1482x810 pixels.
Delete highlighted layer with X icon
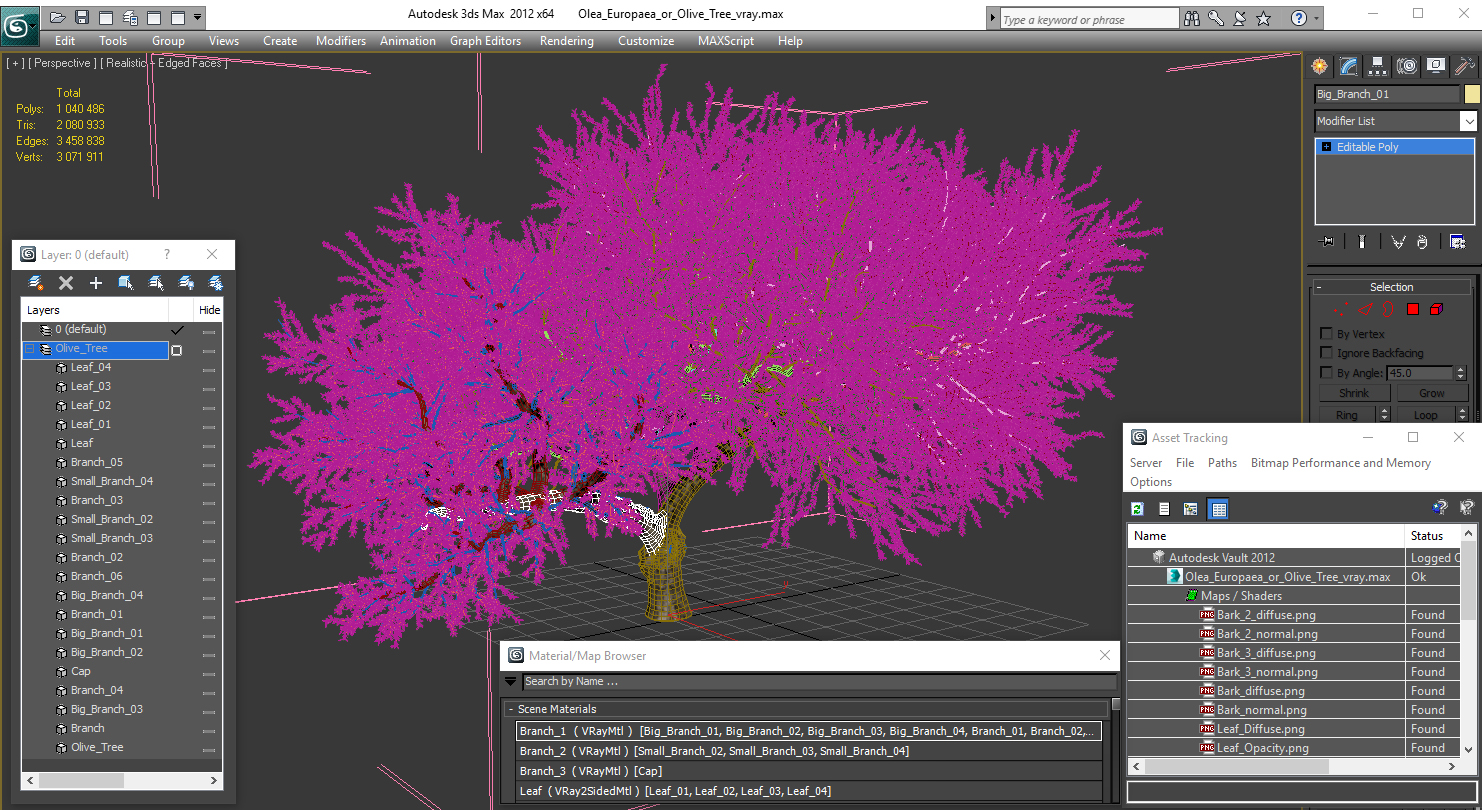[x=66, y=283]
